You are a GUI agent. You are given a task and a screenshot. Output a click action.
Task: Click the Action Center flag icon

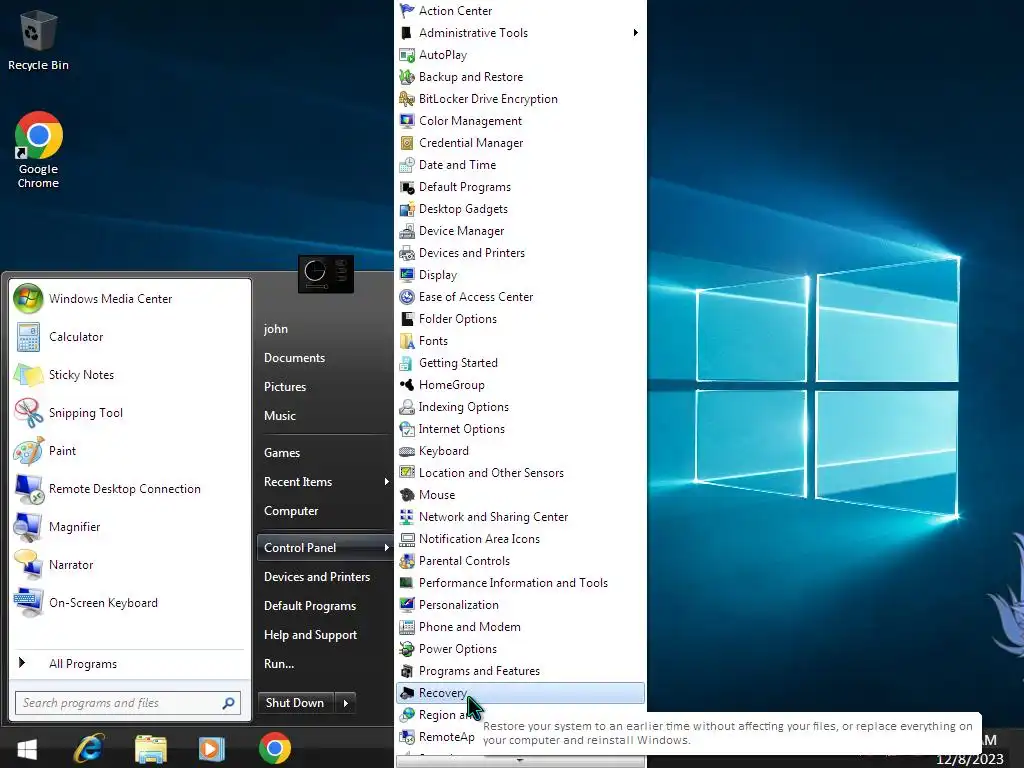(x=407, y=10)
